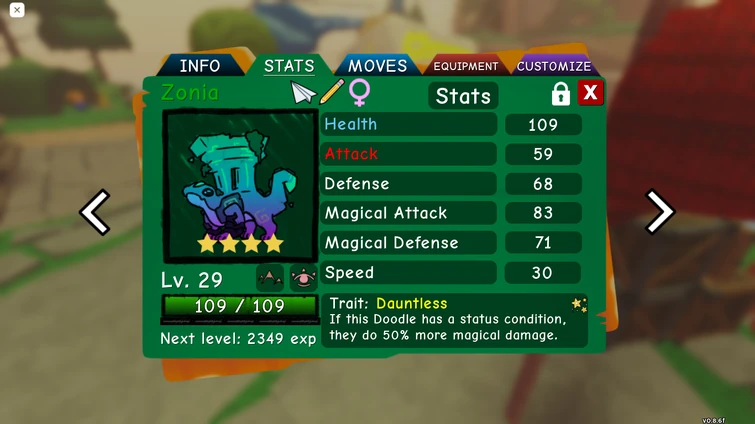Open the EQUIPMENT tab

point(466,66)
